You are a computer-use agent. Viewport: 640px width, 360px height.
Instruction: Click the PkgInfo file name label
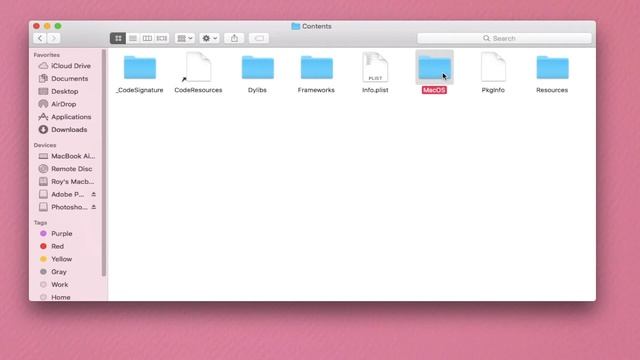point(493,90)
